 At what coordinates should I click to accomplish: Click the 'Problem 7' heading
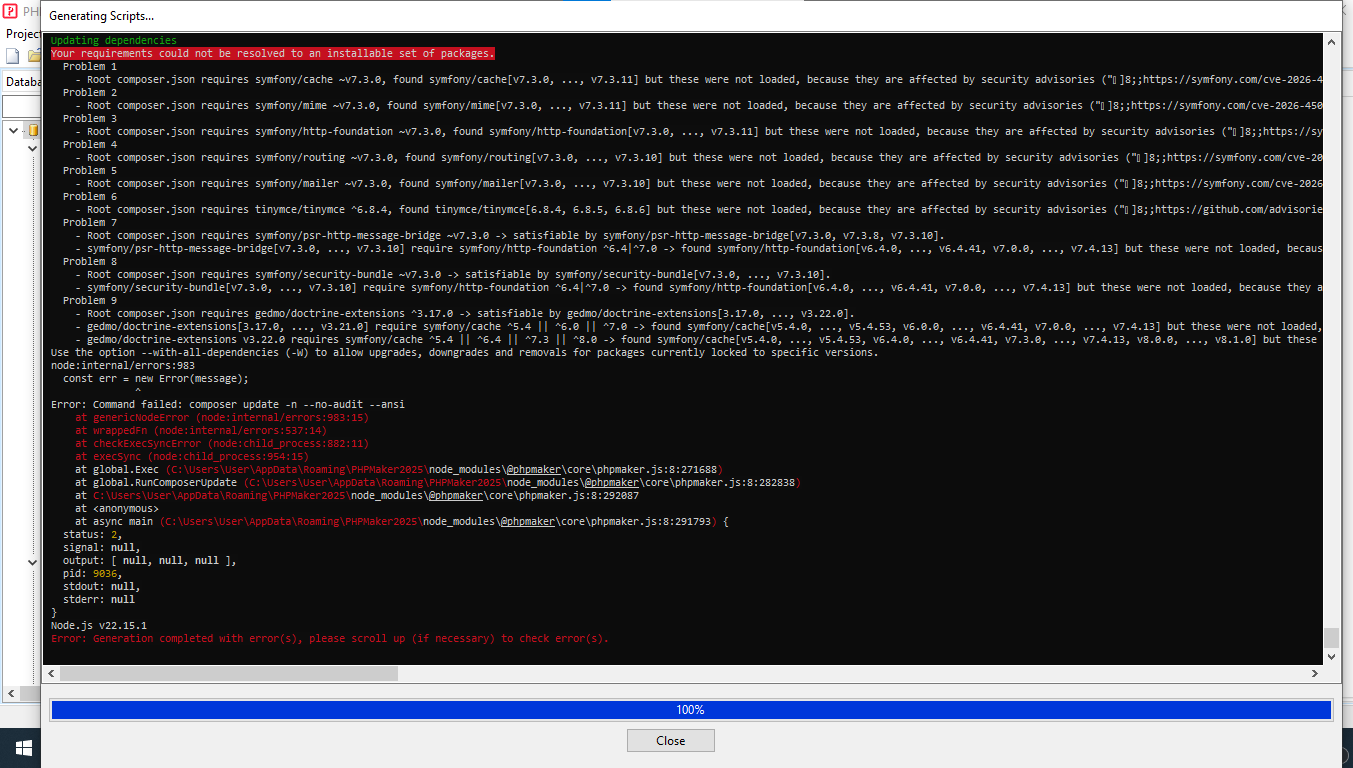tap(90, 222)
